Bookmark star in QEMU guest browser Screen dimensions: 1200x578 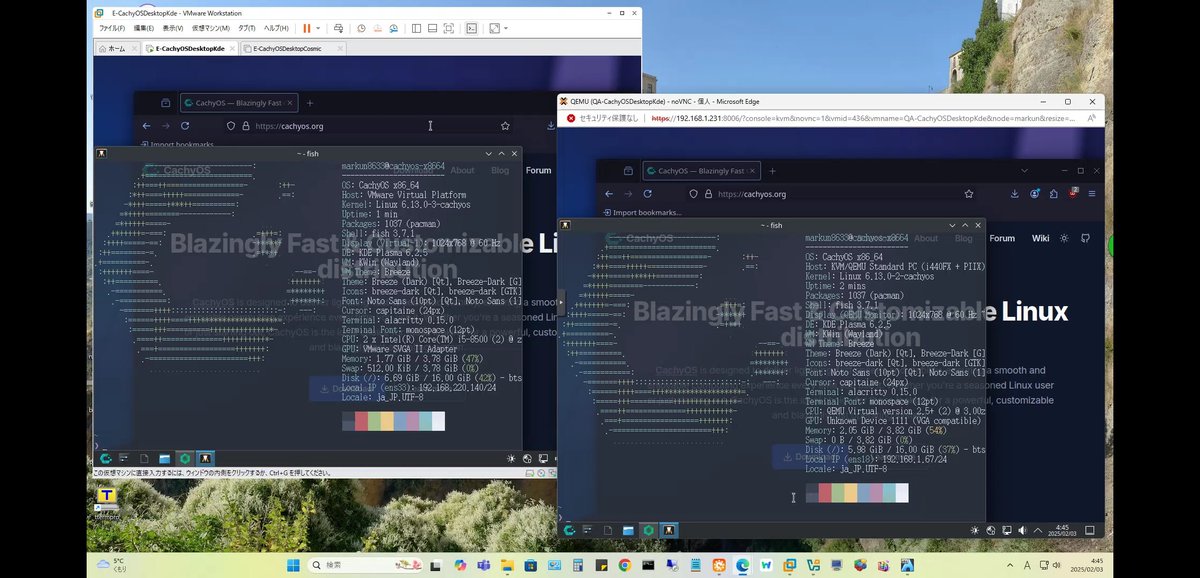point(969,194)
